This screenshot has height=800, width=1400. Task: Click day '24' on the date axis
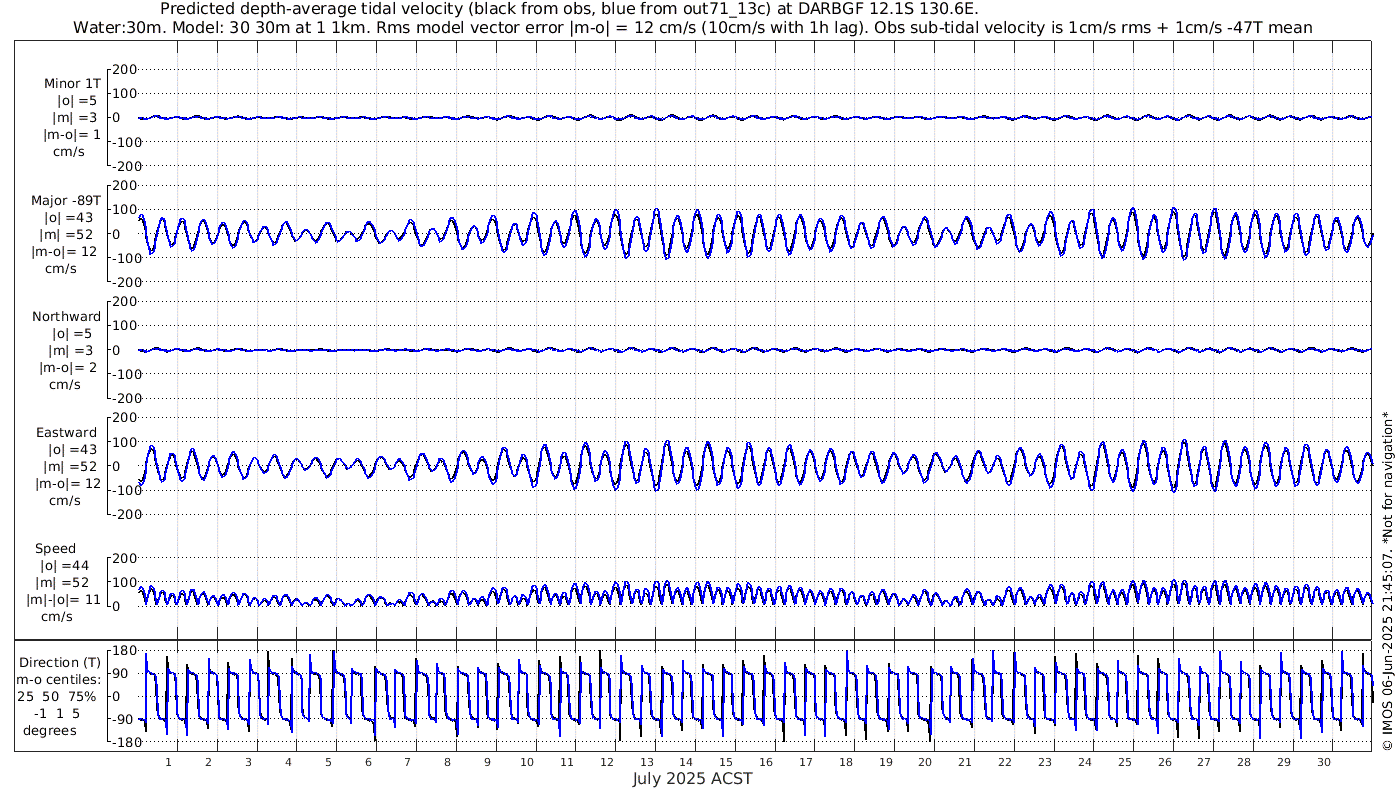(x=1085, y=762)
